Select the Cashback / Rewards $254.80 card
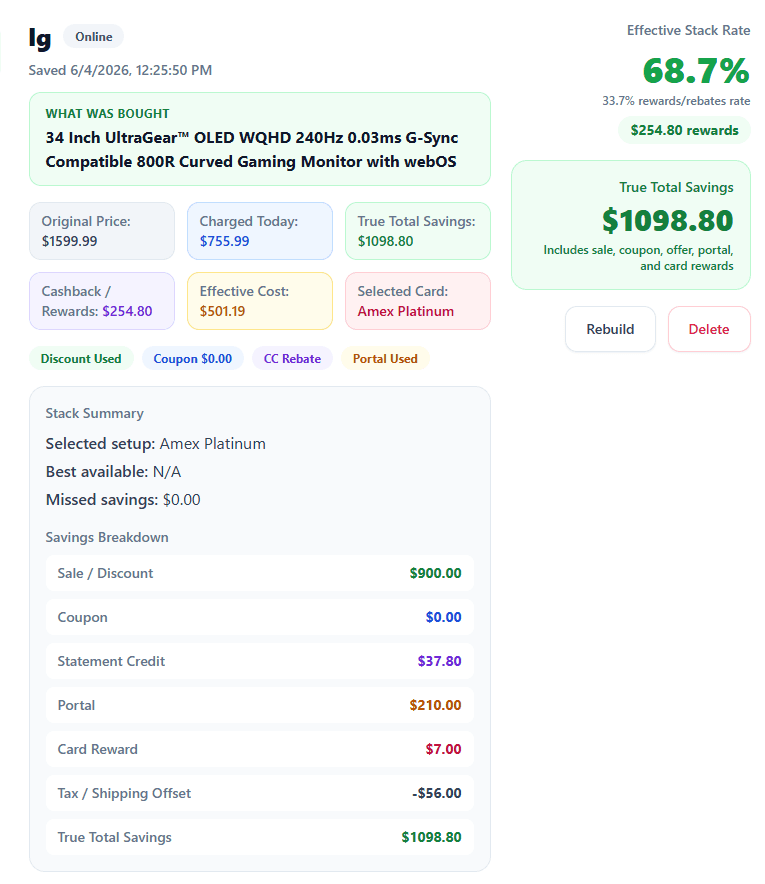Viewport: 765px width, 884px height. (102, 301)
